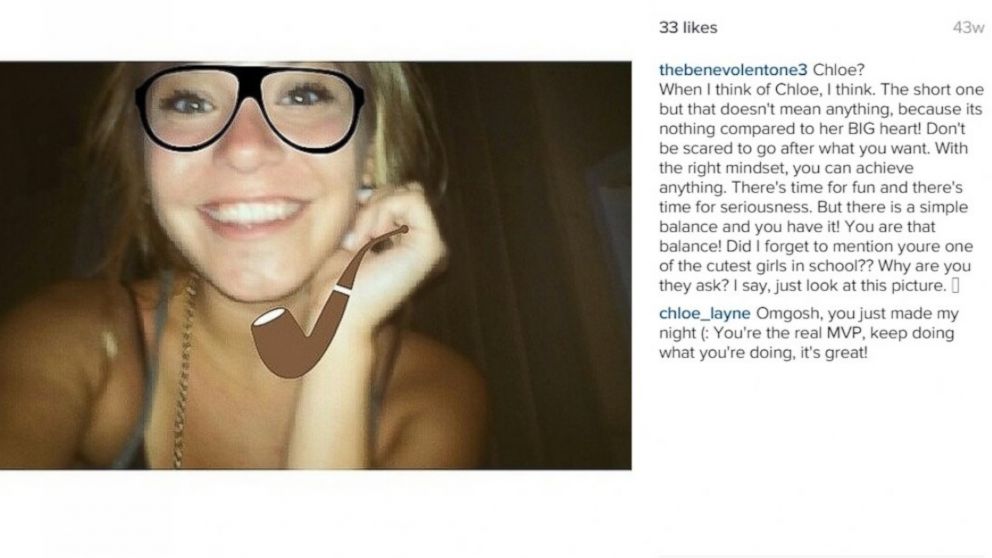Click the missing emoji box ending caption
The image size is (992, 558).
[x=955, y=286]
